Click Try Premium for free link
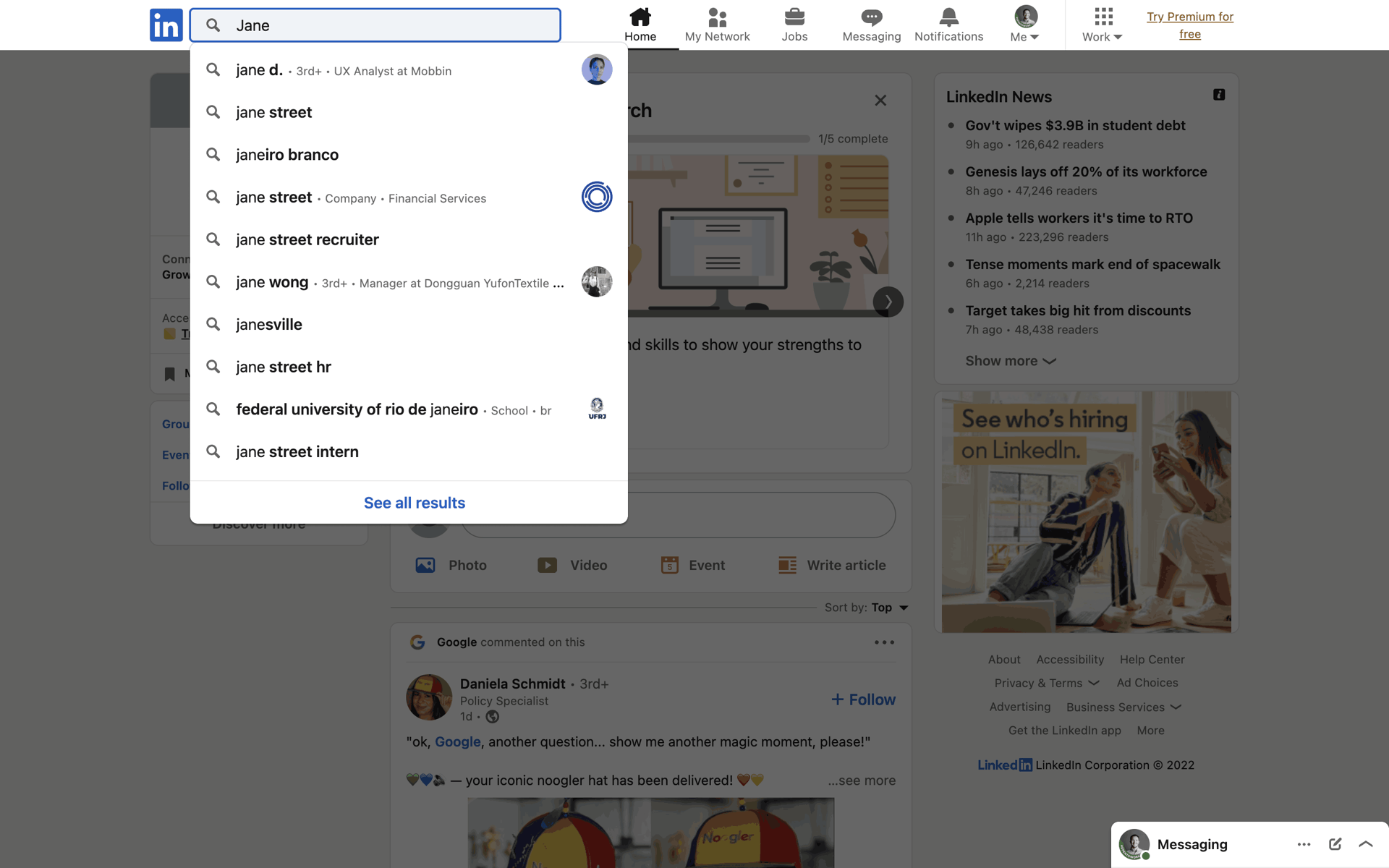The height and width of the screenshot is (868, 1389). click(1190, 25)
